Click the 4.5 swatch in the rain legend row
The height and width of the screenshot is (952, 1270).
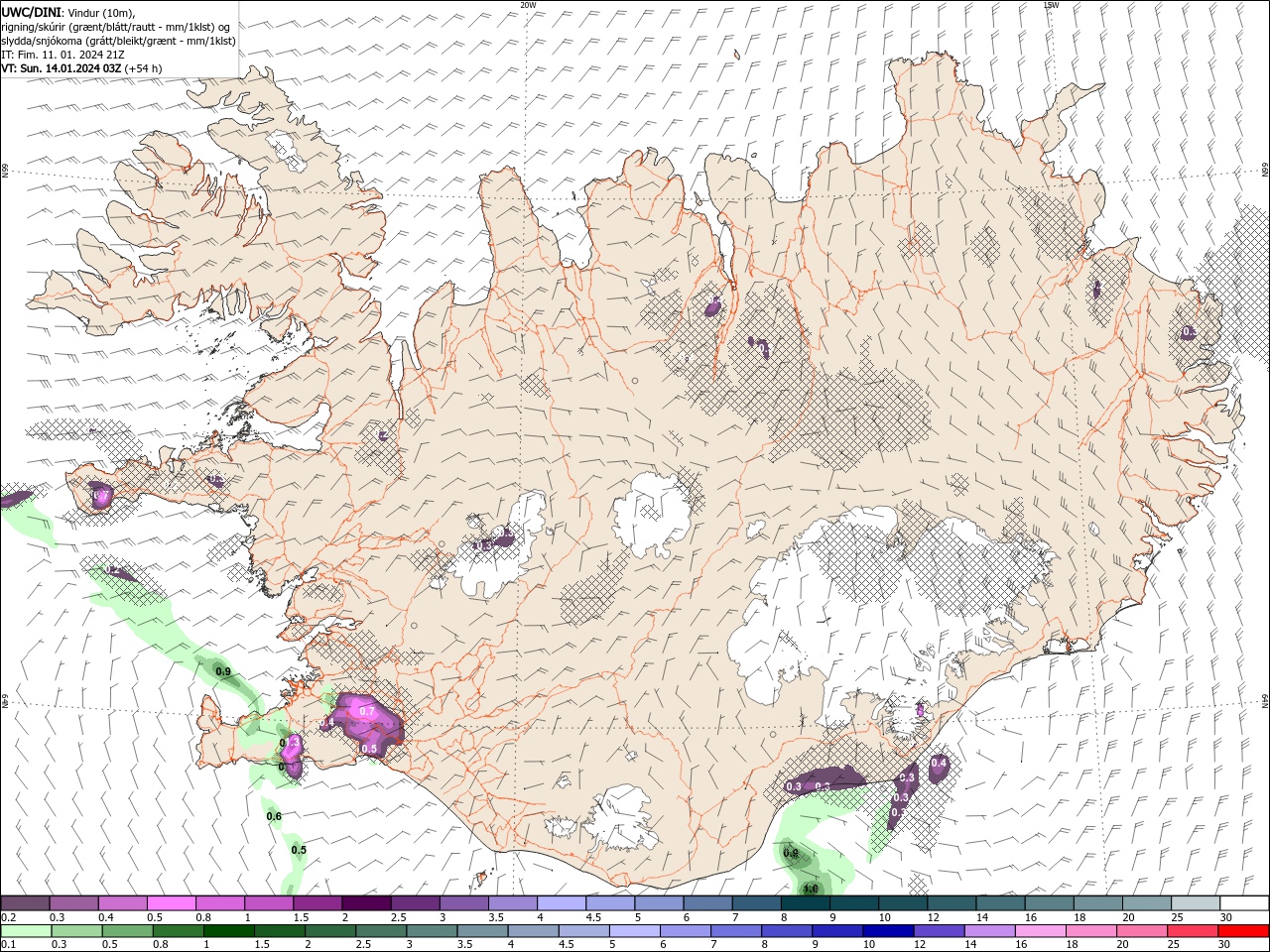582,931
